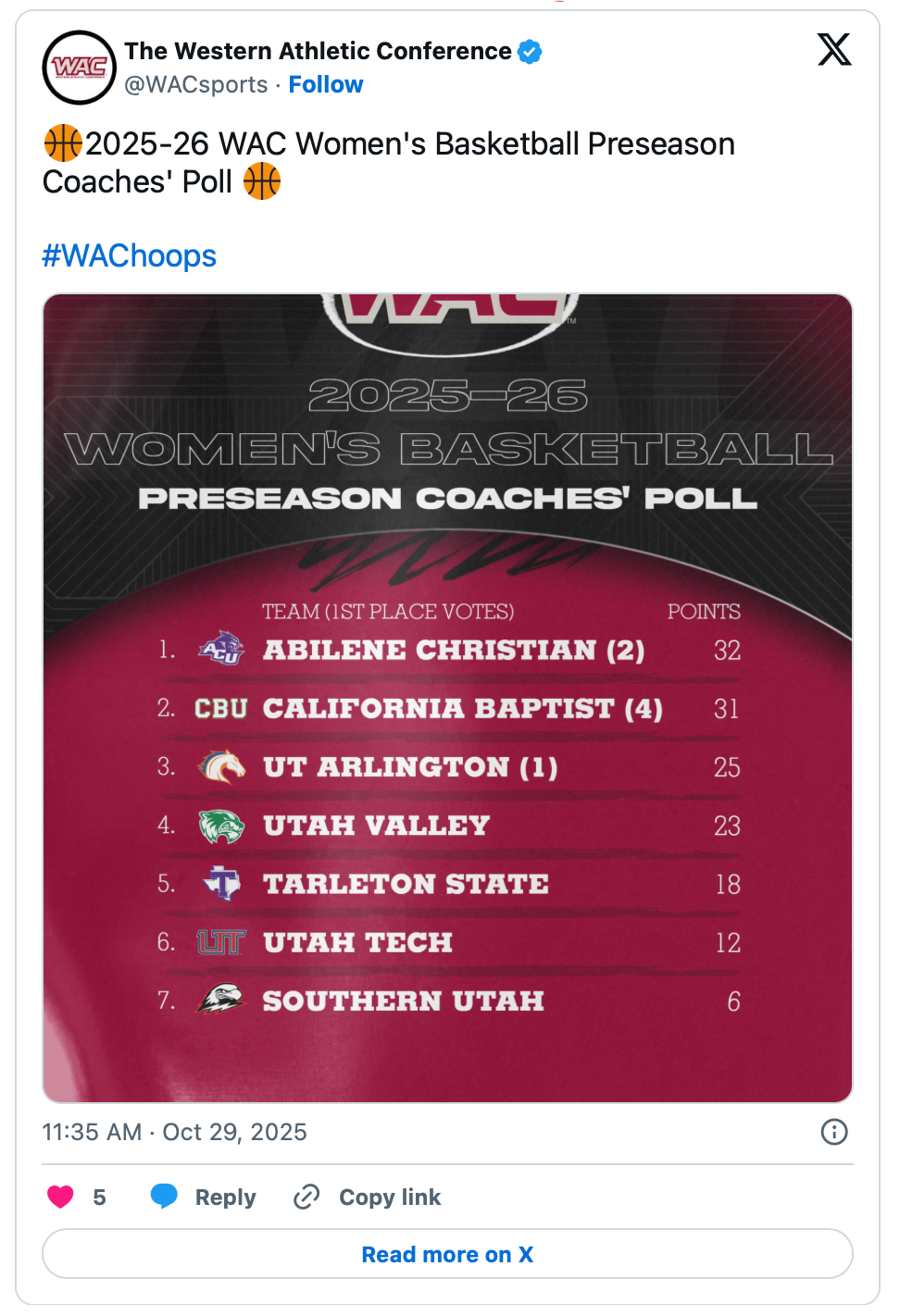Image resolution: width=900 pixels, height=1316 pixels.
Task: Click the Reply button label
Action: [225, 1198]
